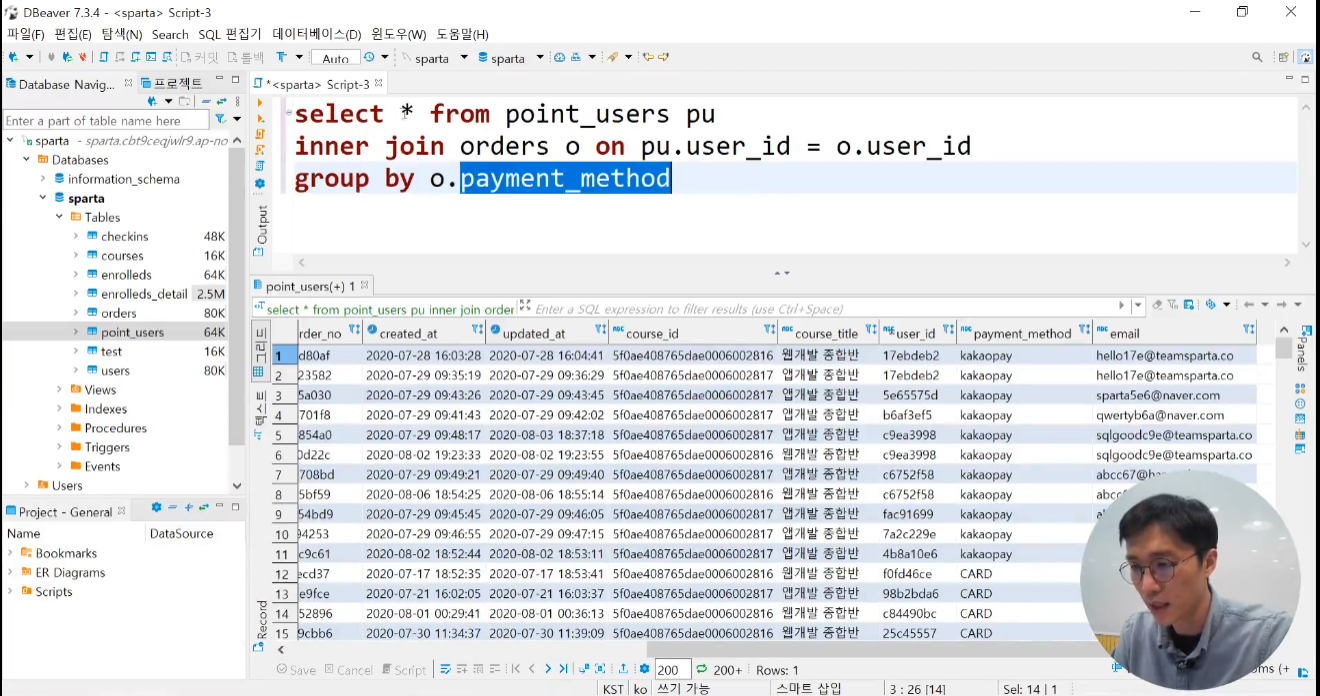Toggle the Auto commit mode box

tap(336, 58)
